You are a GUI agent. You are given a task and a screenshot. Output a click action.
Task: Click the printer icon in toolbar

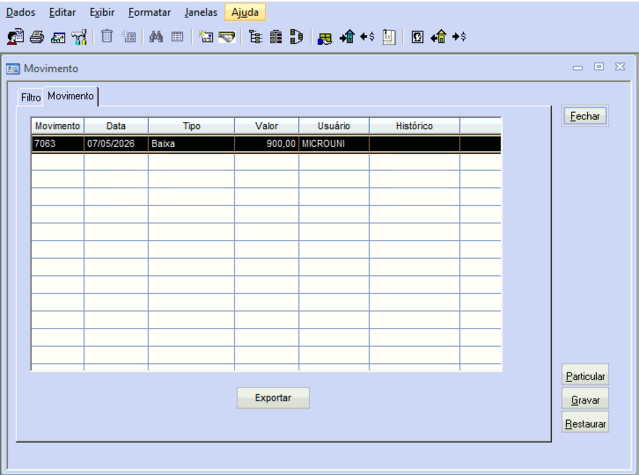[x=37, y=37]
